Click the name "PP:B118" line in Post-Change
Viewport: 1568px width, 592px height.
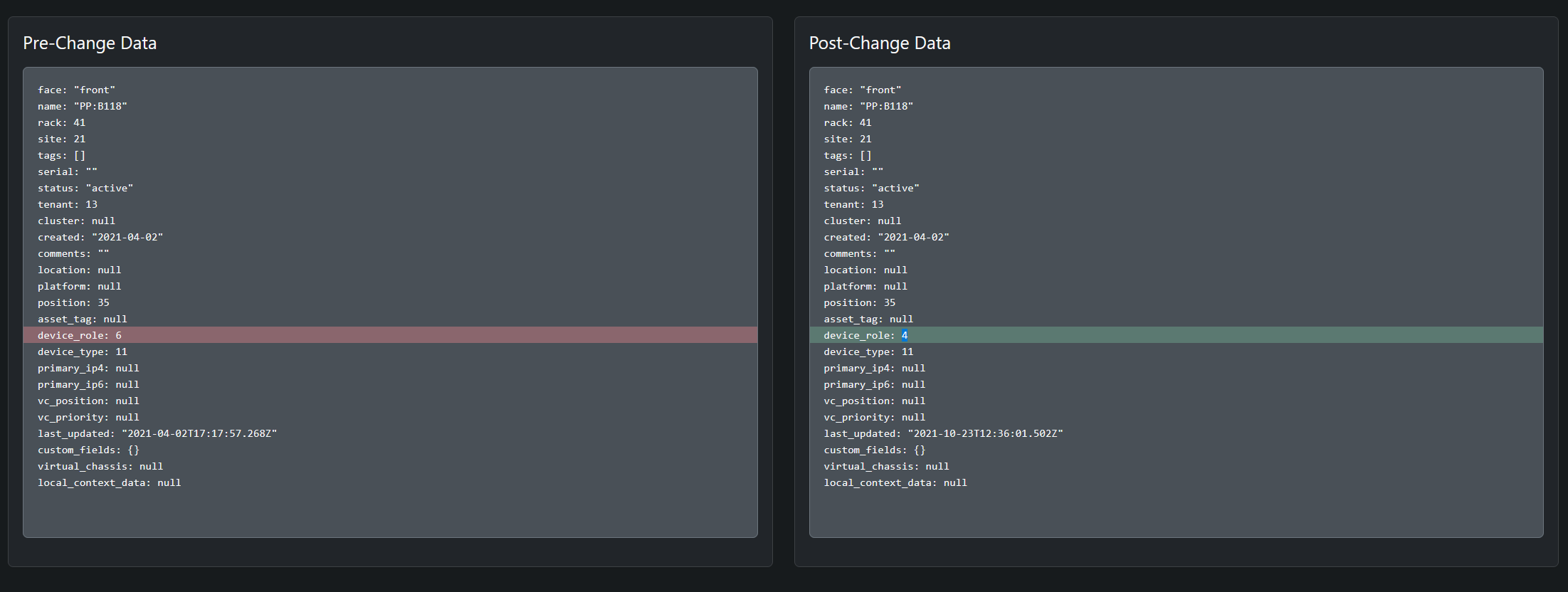[x=868, y=106]
